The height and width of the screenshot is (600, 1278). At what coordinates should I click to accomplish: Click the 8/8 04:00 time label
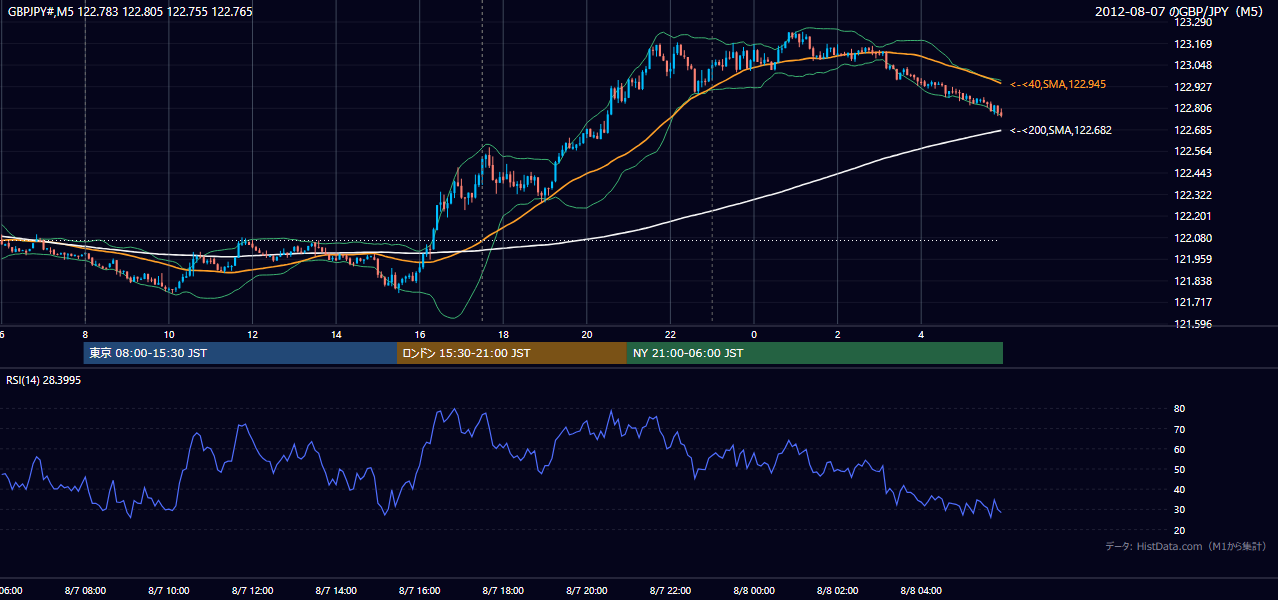click(x=922, y=591)
